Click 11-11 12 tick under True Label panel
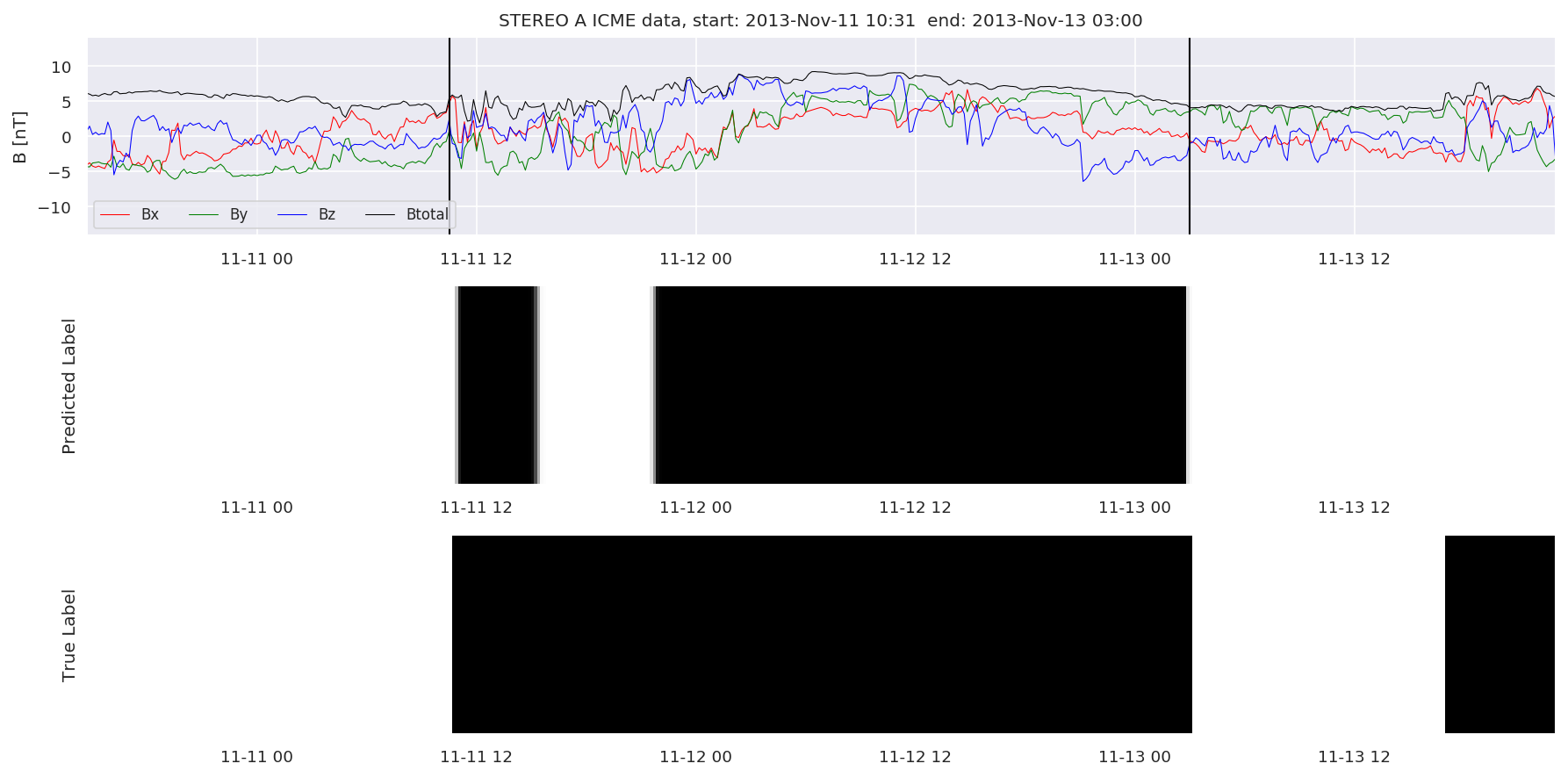The height and width of the screenshot is (778, 1568). point(476,757)
